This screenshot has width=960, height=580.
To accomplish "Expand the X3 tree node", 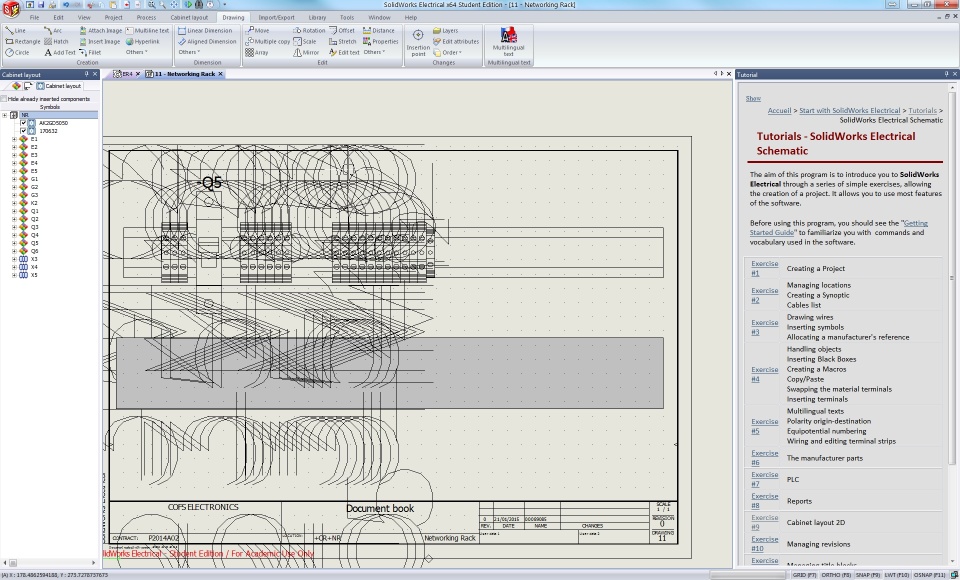I will tap(14, 259).
